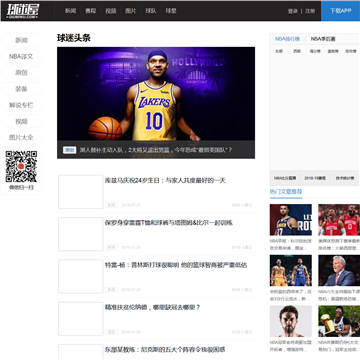Select 图片大全 in the left sidebar
Viewport: 360px width, 360px height.
pos(21,137)
